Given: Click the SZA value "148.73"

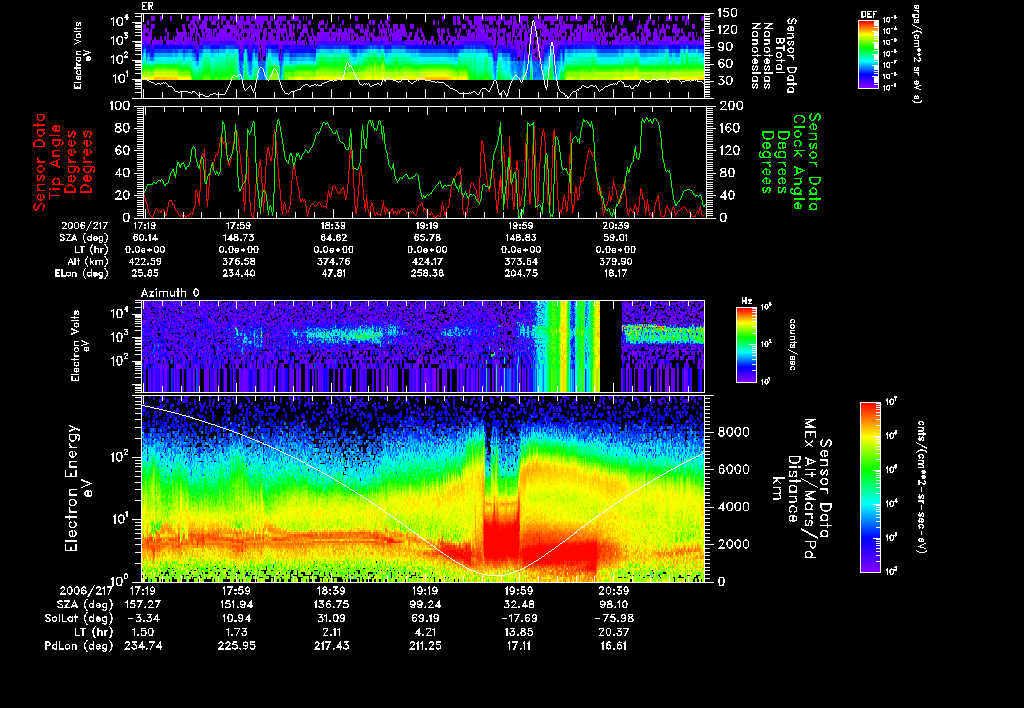Looking at the screenshot, I should (238, 237).
